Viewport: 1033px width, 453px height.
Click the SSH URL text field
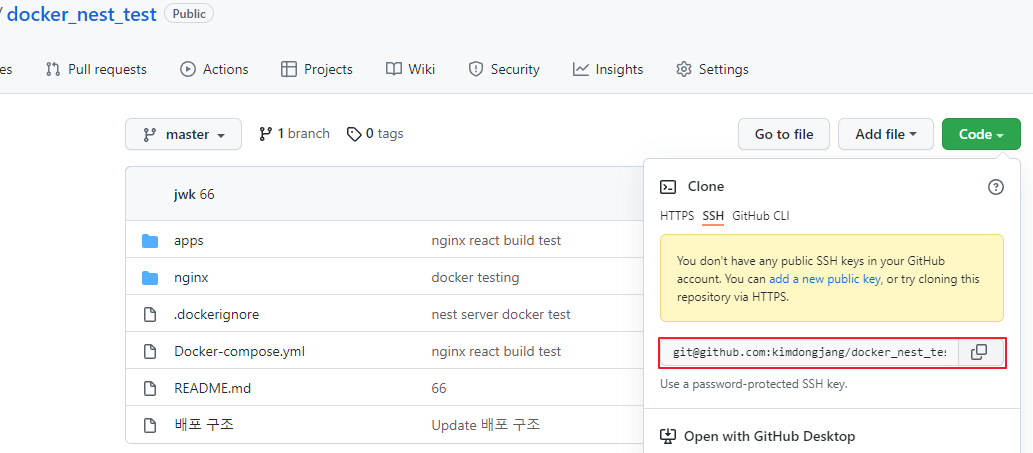[809, 352]
